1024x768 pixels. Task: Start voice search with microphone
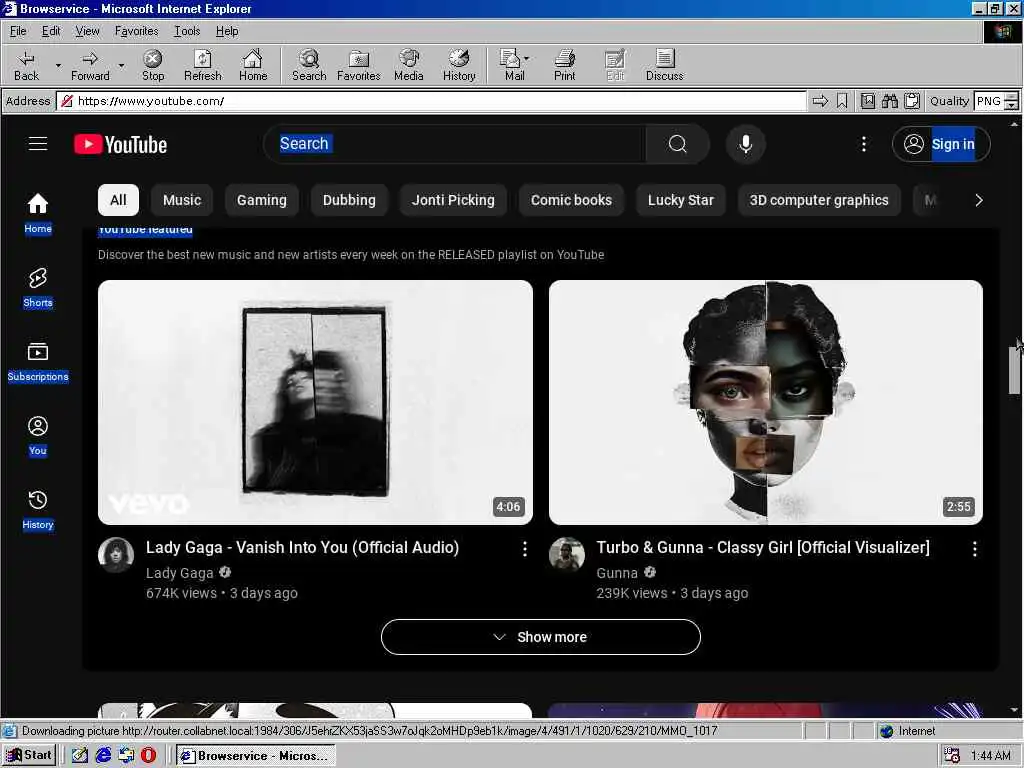(x=745, y=144)
